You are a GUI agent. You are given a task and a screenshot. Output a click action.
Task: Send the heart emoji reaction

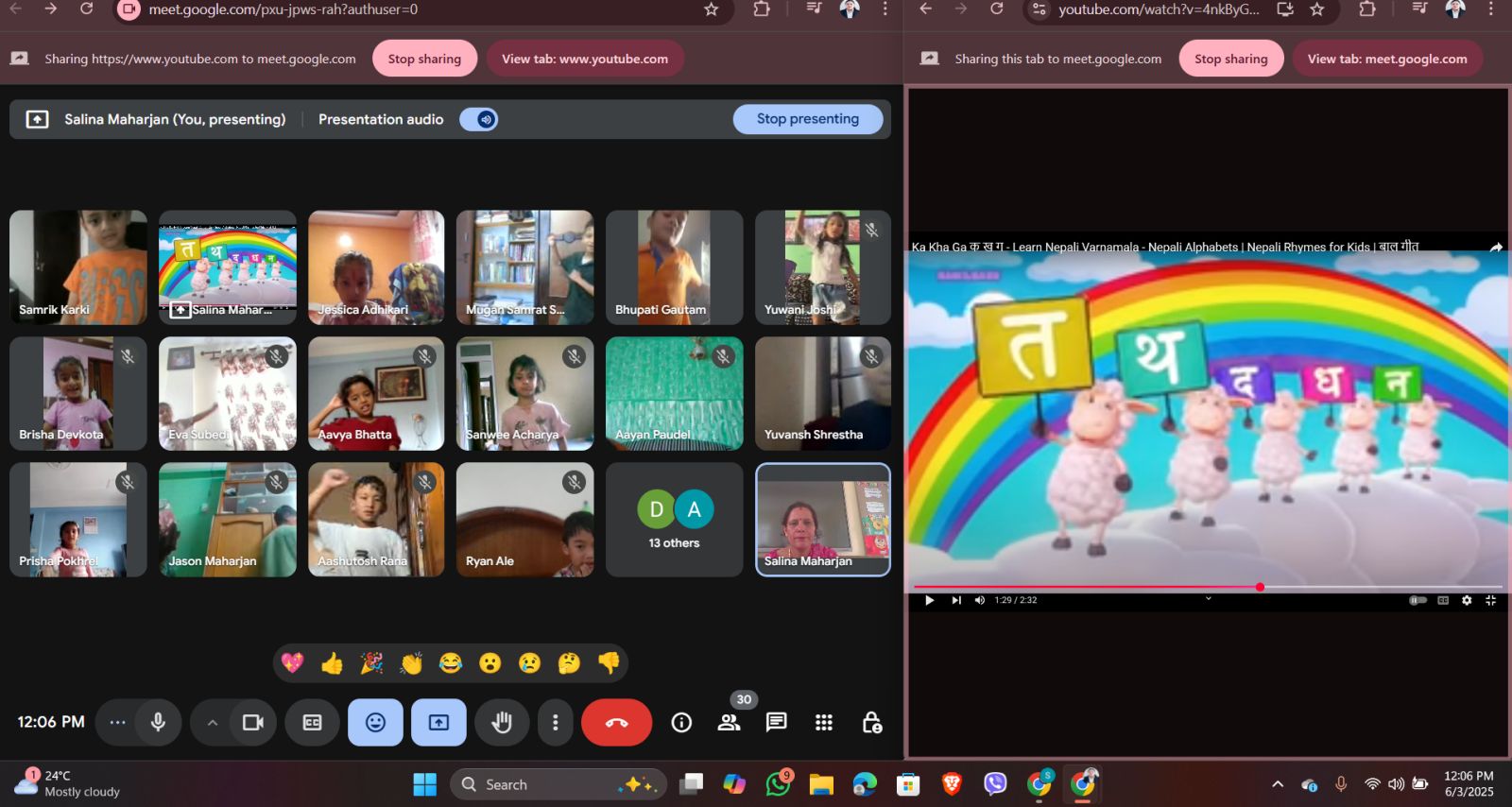coord(293,663)
